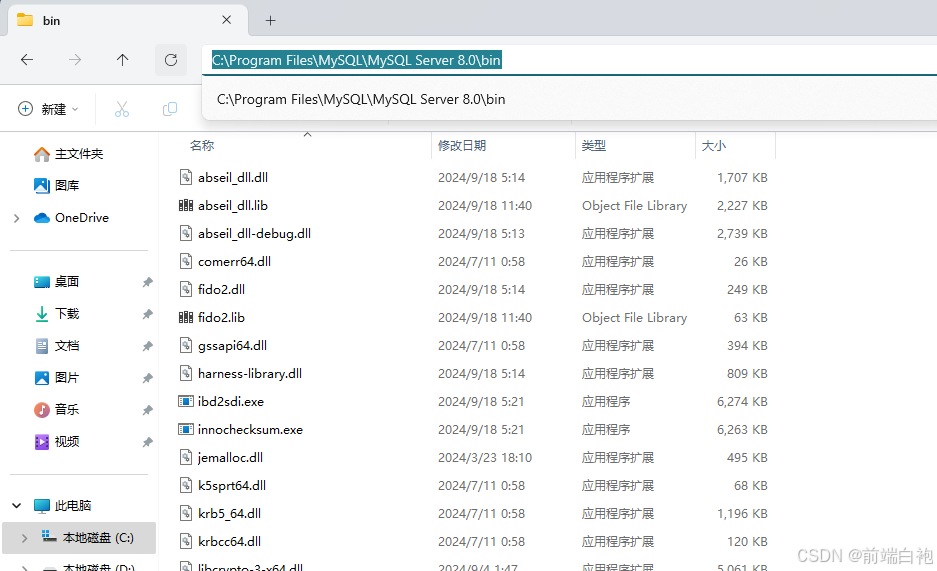Click the 2024/3/23 18:10 date cell
Image resolution: width=937 pixels, height=571 pixels.
(x=485, y=458)
